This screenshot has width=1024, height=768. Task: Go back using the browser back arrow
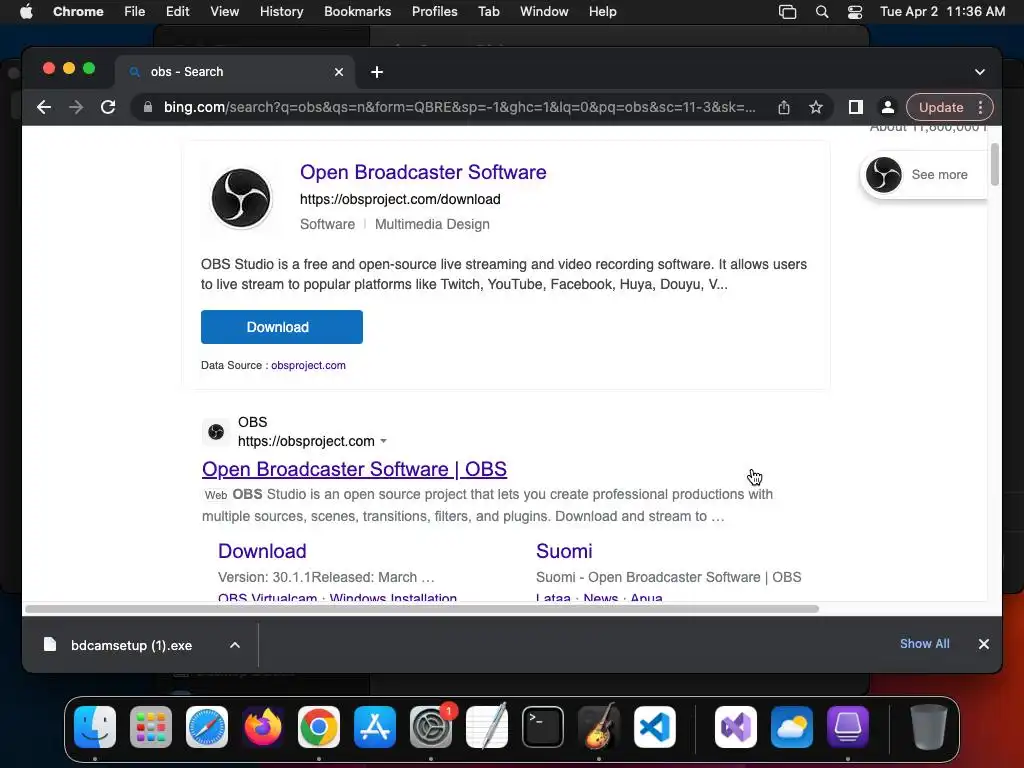coord(44,107)
